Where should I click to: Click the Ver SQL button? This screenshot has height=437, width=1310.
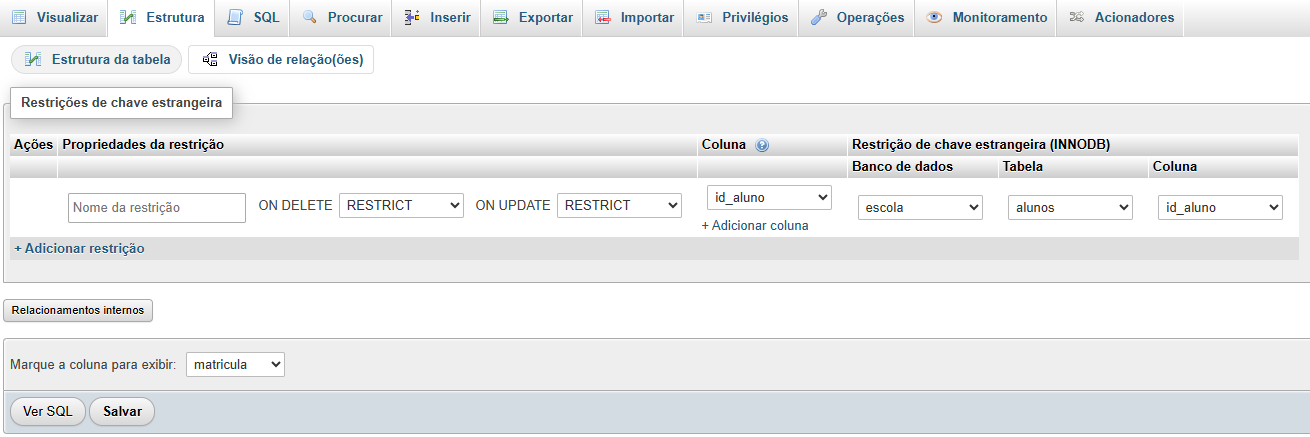(x=48, y=411)
